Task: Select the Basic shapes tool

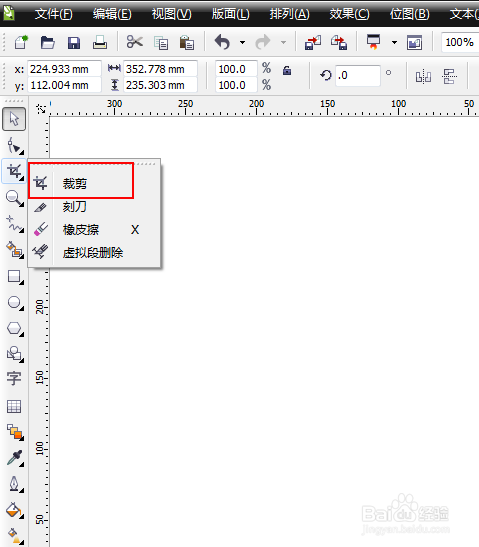Action: click(x=15, y=354)
